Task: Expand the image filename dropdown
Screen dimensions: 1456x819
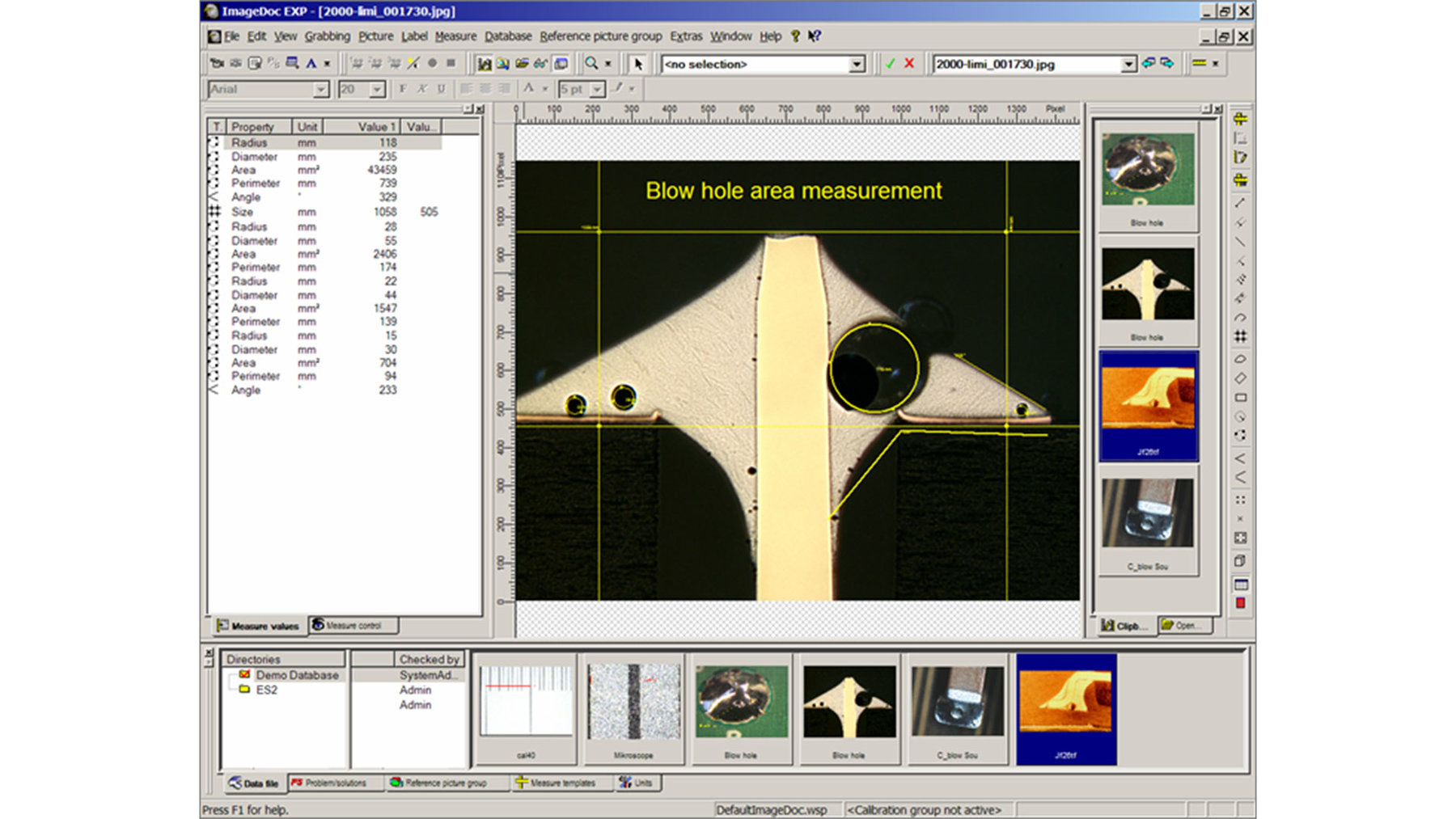Action: coord(1128,65)
